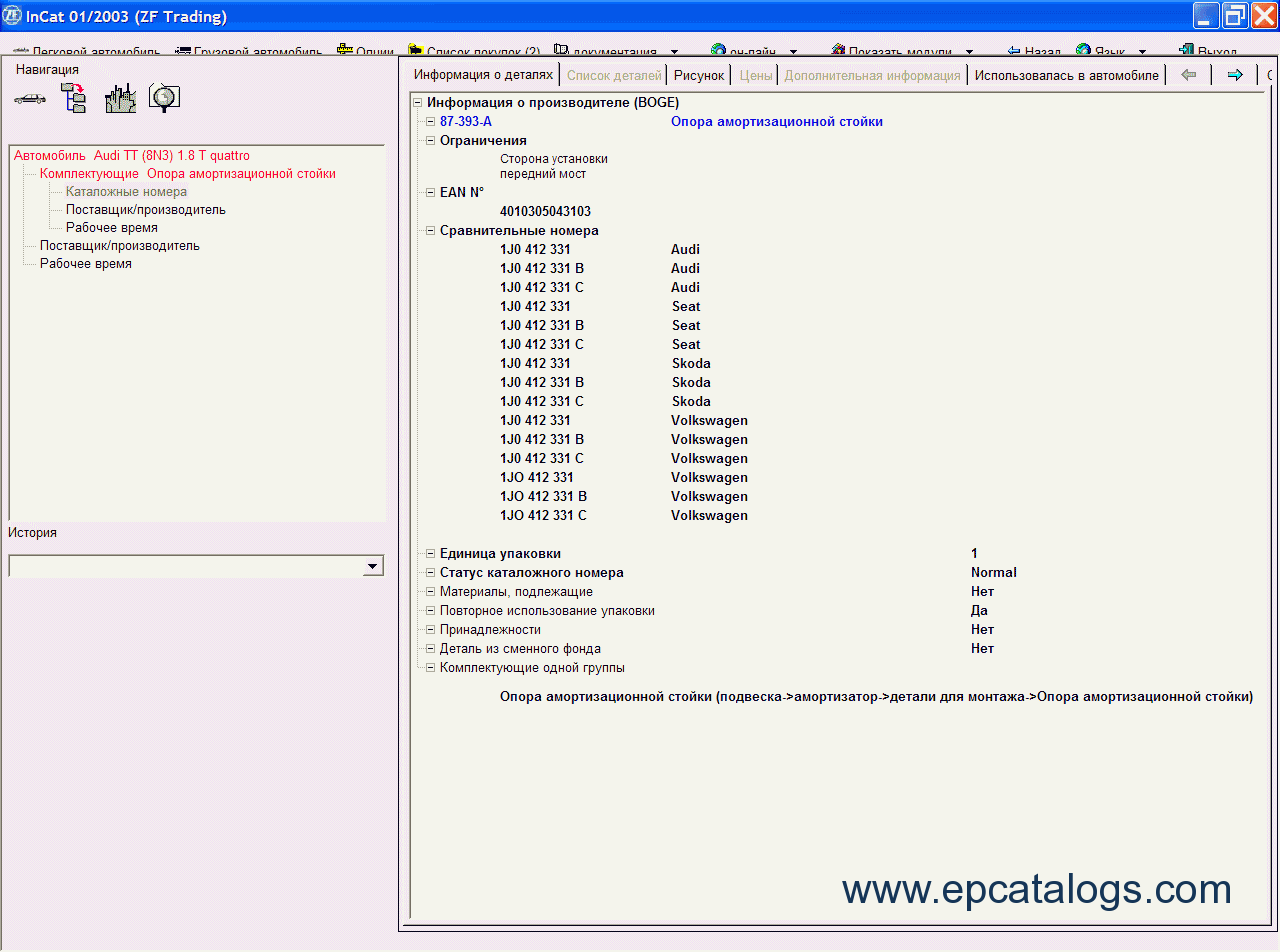
Task: Select 1JO 412 331 C Volkswagen row
Action: tap(624, 515)
